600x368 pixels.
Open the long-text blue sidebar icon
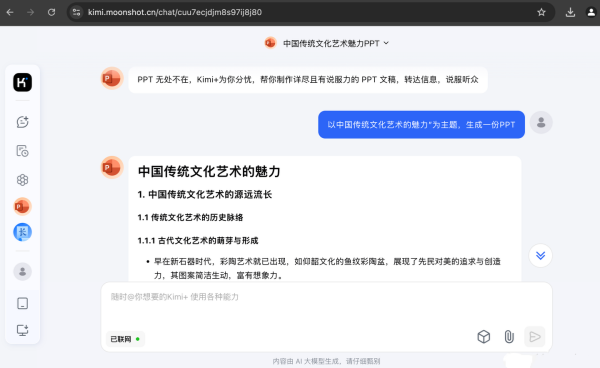23,232
